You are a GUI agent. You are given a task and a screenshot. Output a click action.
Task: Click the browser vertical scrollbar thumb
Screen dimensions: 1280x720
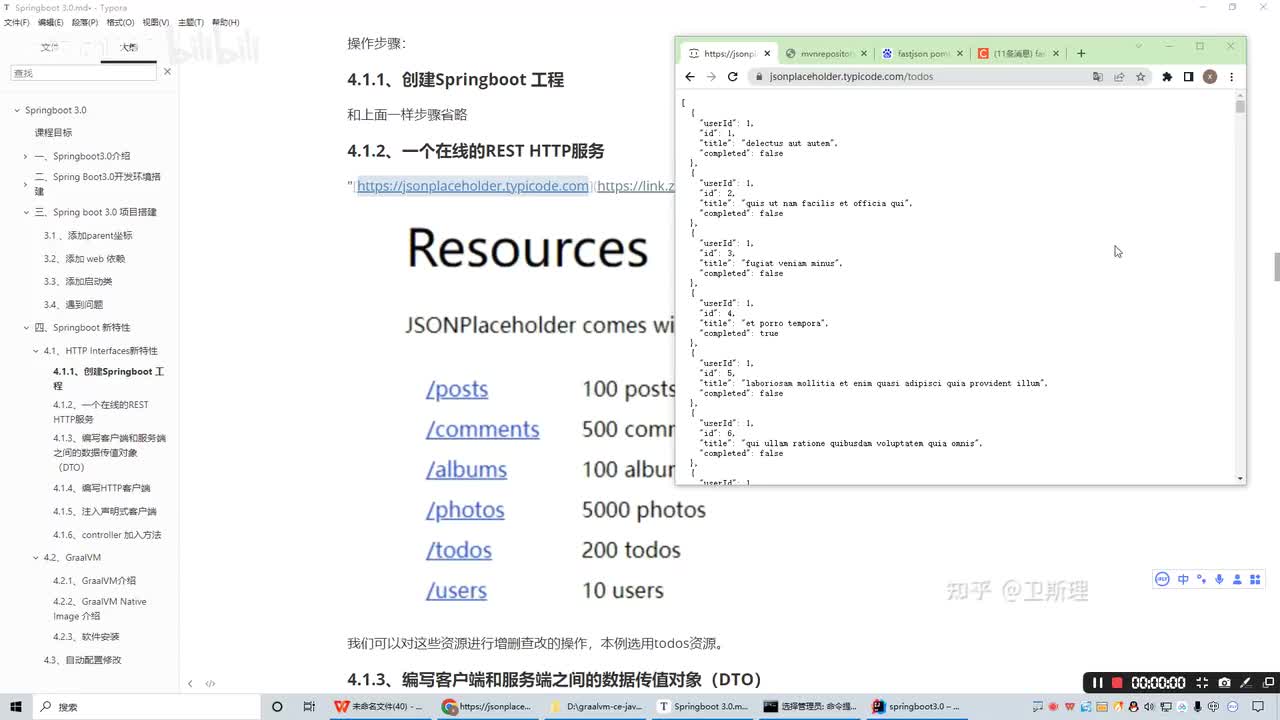(x=1240, y=106)
